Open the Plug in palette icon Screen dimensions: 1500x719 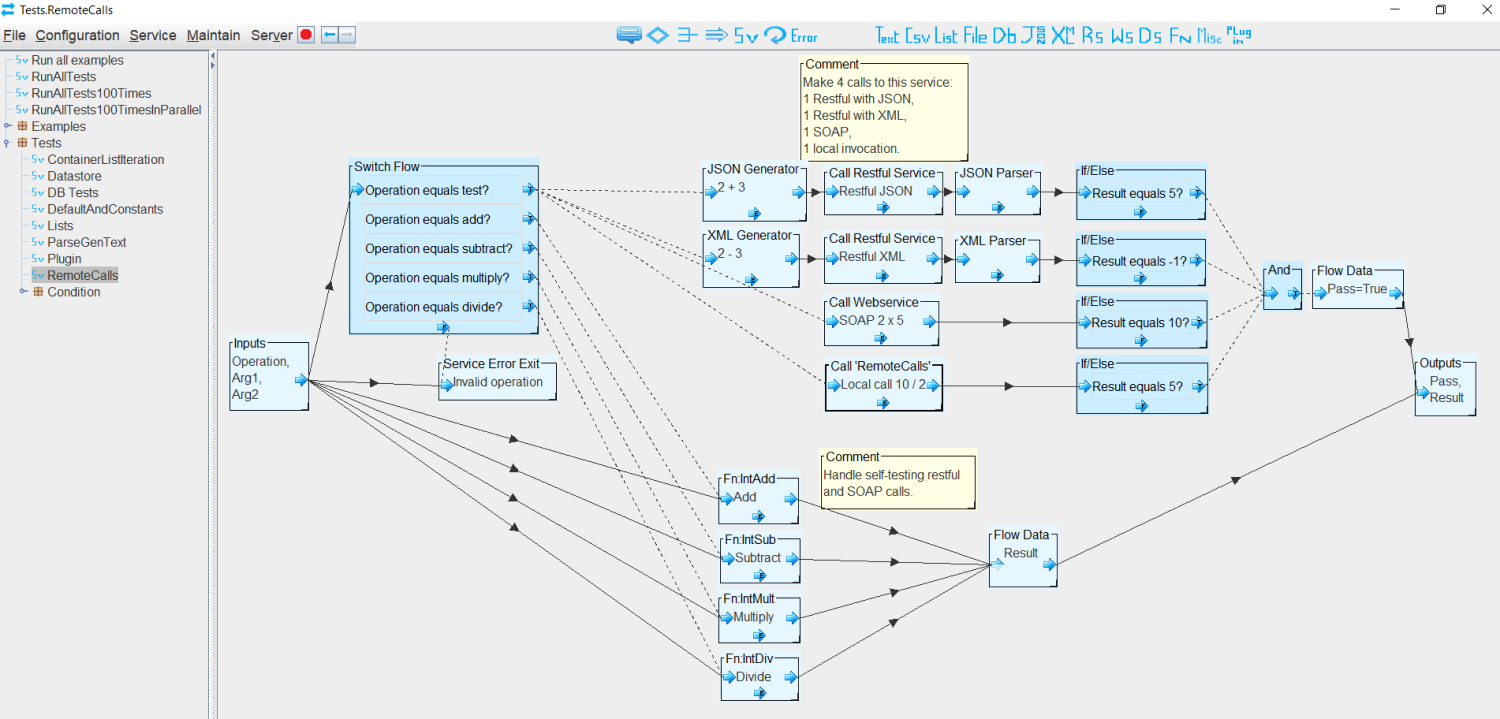(1239, 35)
